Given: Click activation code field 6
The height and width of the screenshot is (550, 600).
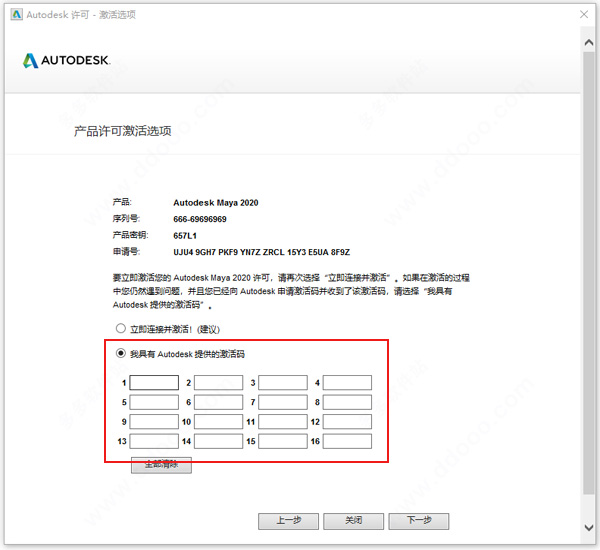Looking at the screenshot, I should (218, 402).
